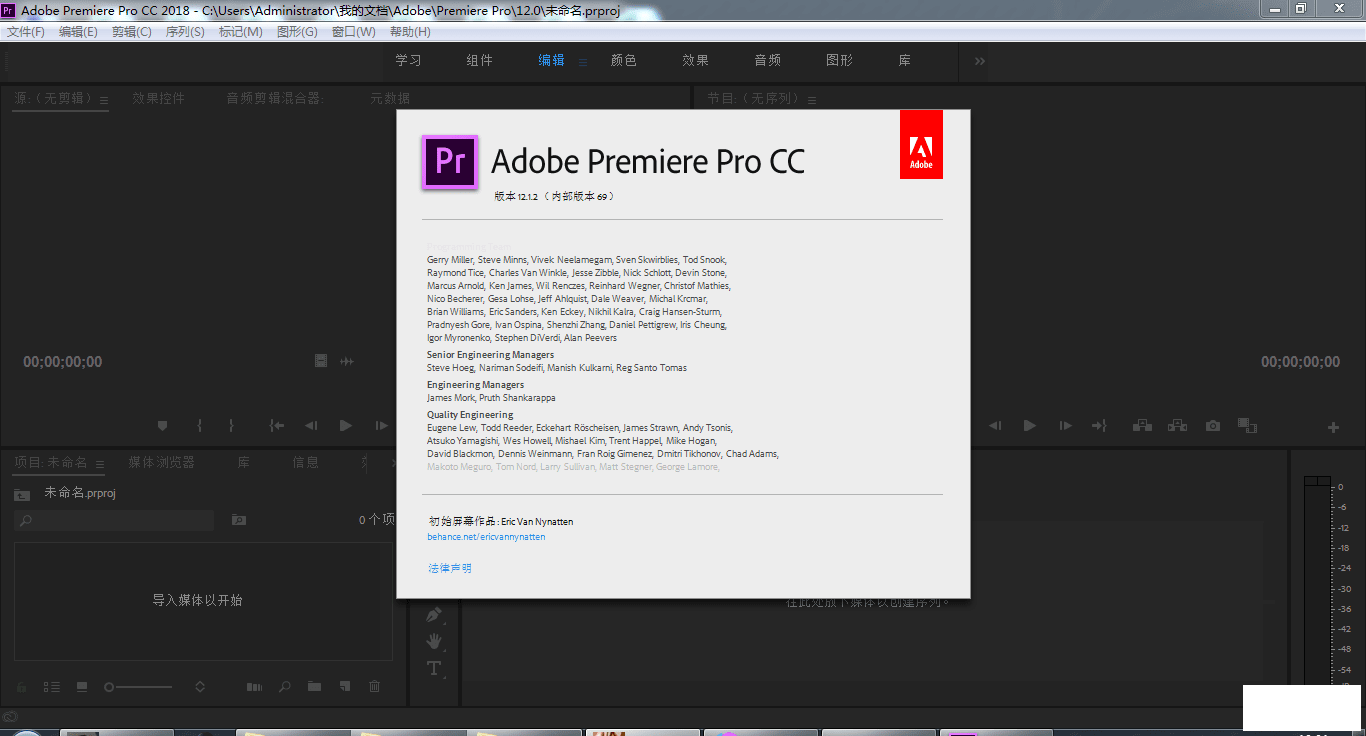
Task: Switch to the 音频剪辑混合器 tab
Action: [275, 98]
